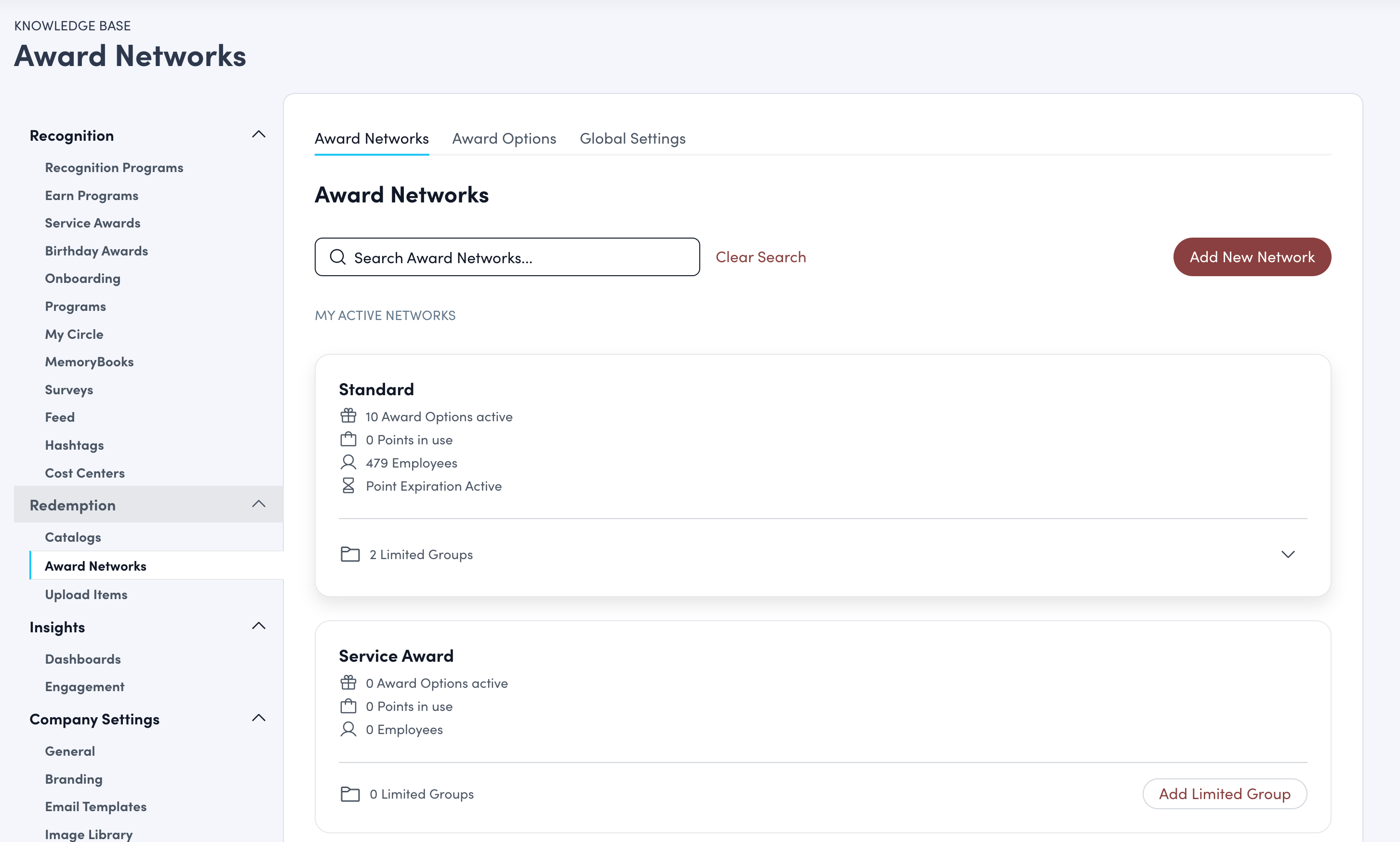The image size is (1400, 842).
Task: Click the gift icon on the Standard card
Action: point(348,415)
